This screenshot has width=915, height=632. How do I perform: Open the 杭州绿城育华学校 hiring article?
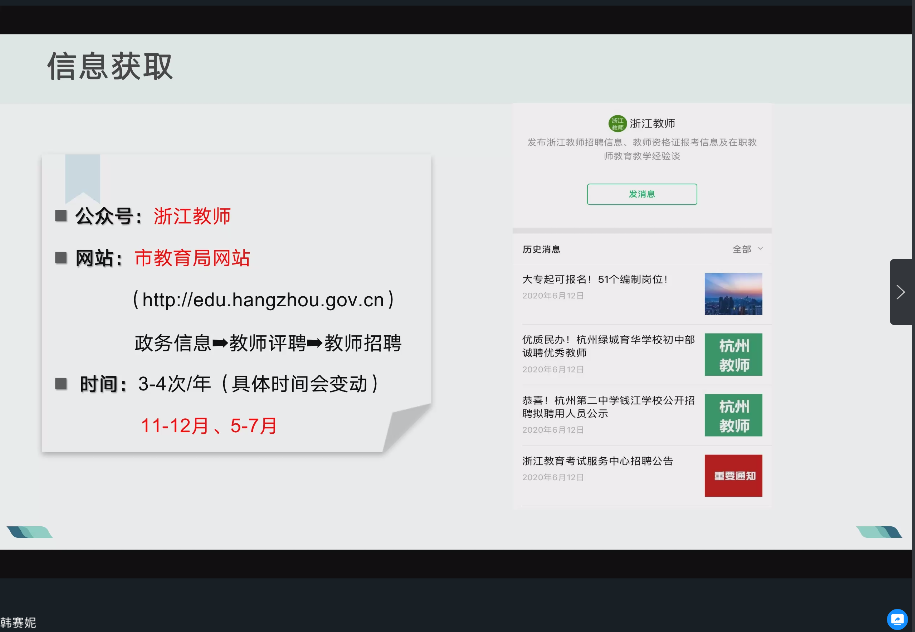(x=608, y=346)
